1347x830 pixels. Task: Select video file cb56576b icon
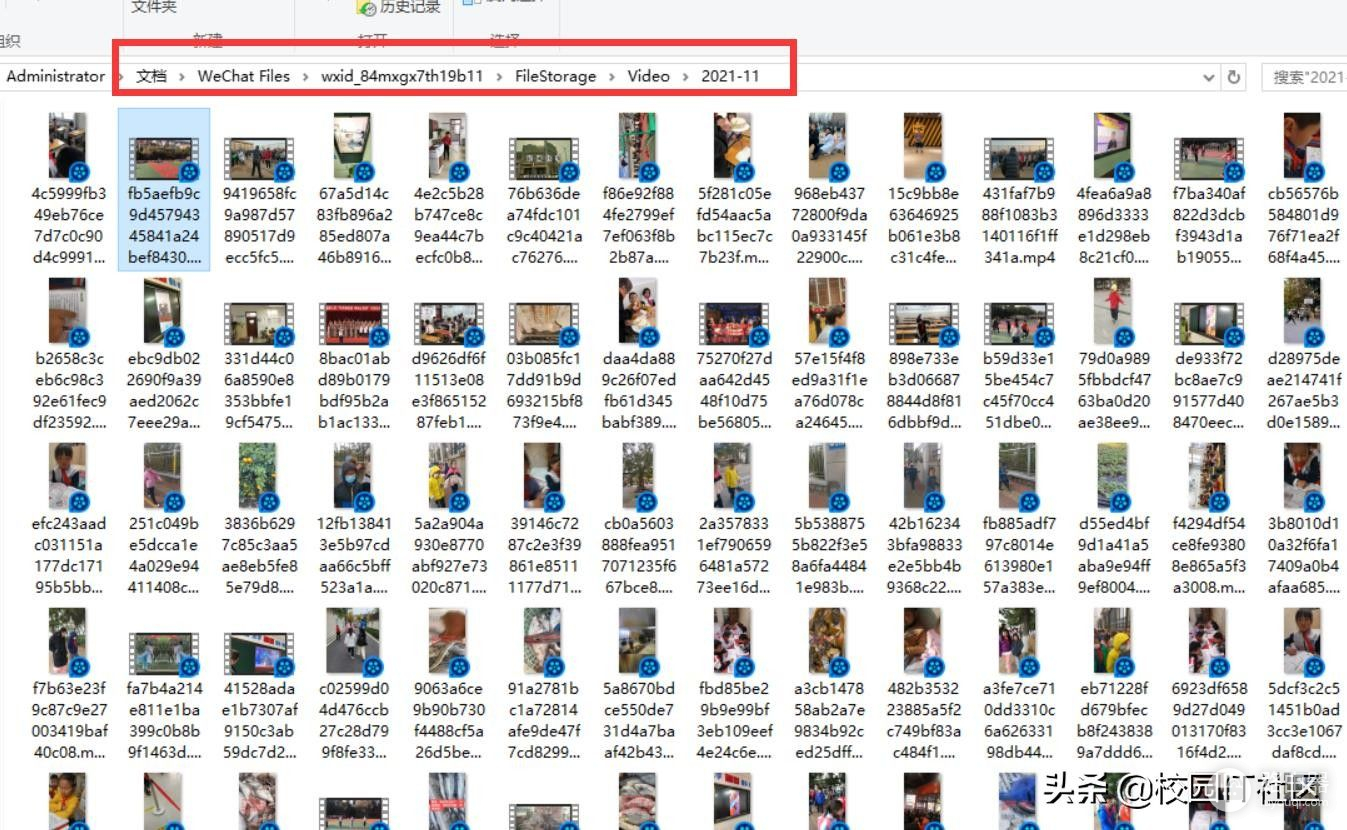(x=1303, y=146)
